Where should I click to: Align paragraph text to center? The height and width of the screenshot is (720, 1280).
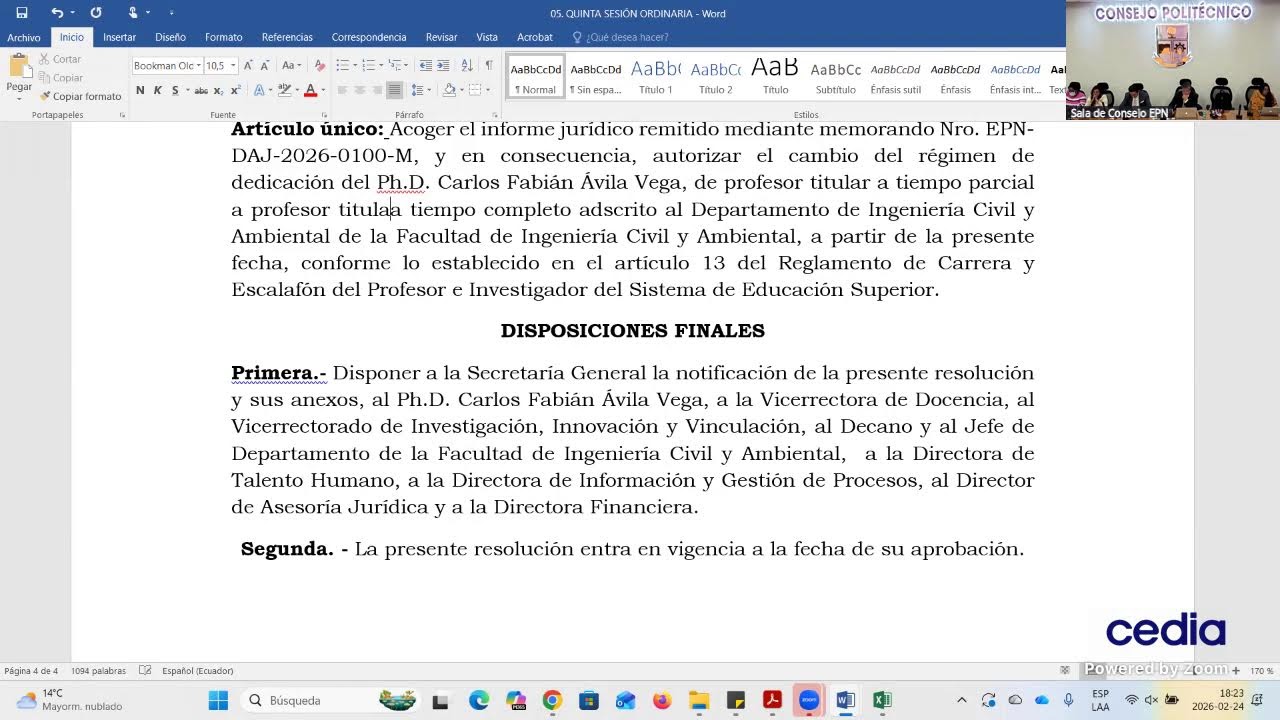point(359,90)
